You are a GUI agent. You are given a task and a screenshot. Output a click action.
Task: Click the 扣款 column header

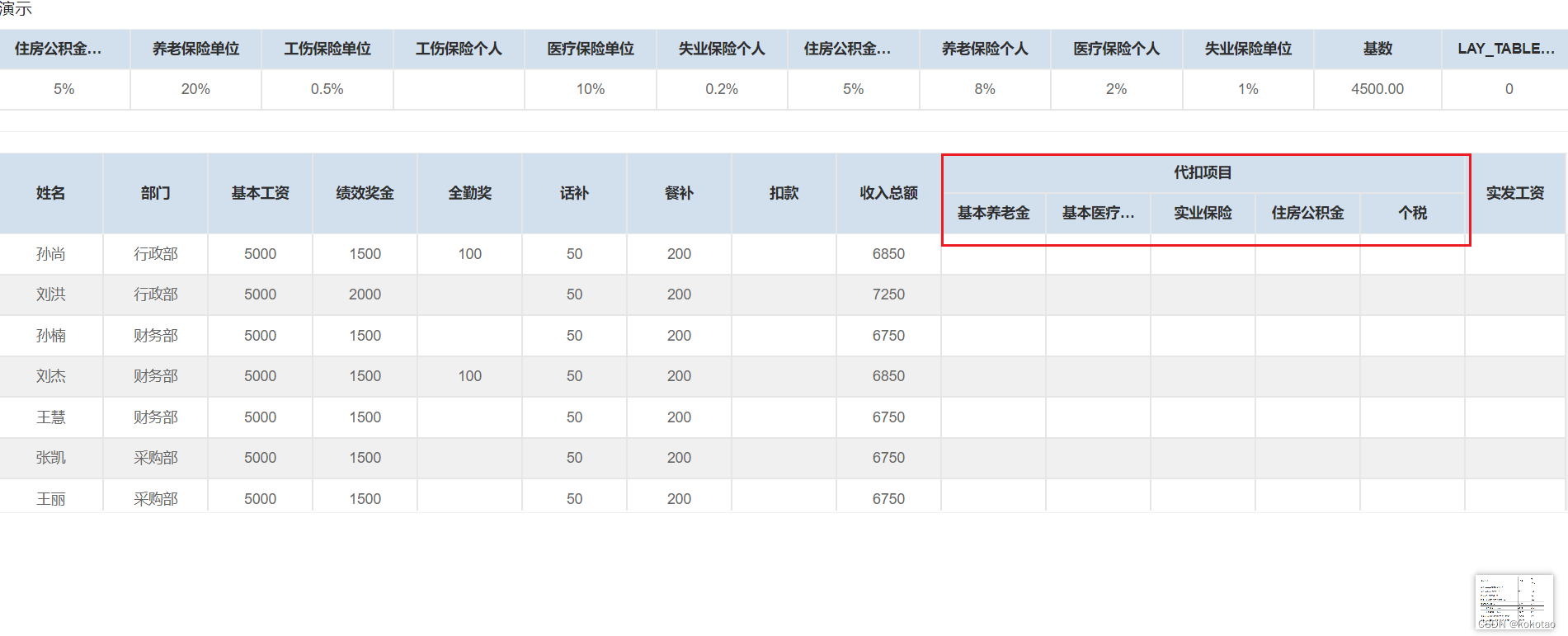pyautogui.click(x=784, y=193)
